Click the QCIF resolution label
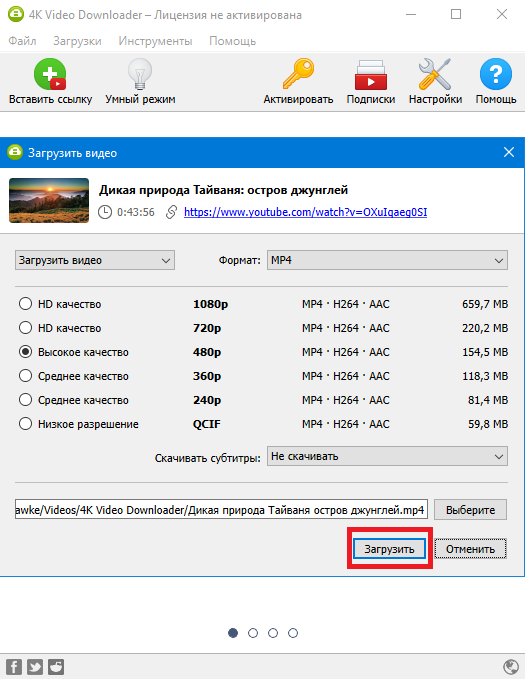Viewport: 525px width, 679px height. pos(207,424)
